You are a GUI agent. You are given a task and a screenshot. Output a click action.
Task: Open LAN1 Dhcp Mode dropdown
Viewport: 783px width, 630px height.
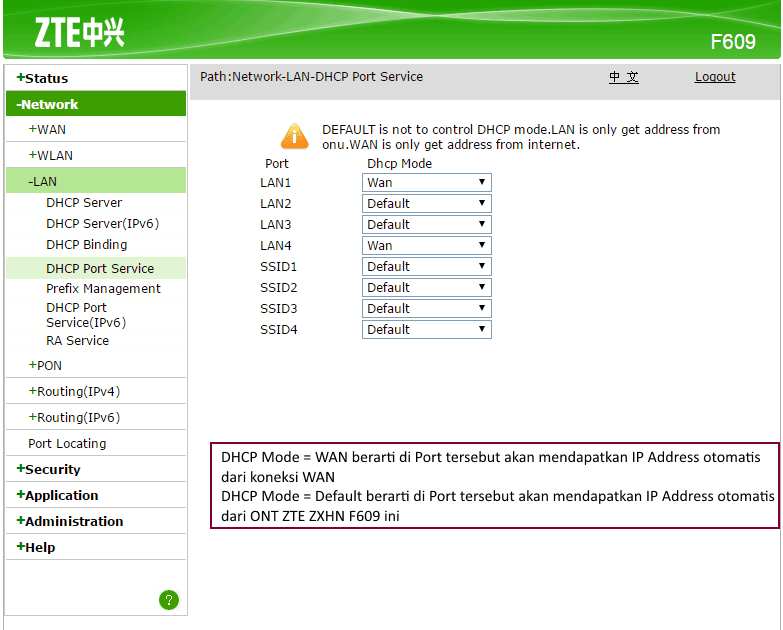426,183
